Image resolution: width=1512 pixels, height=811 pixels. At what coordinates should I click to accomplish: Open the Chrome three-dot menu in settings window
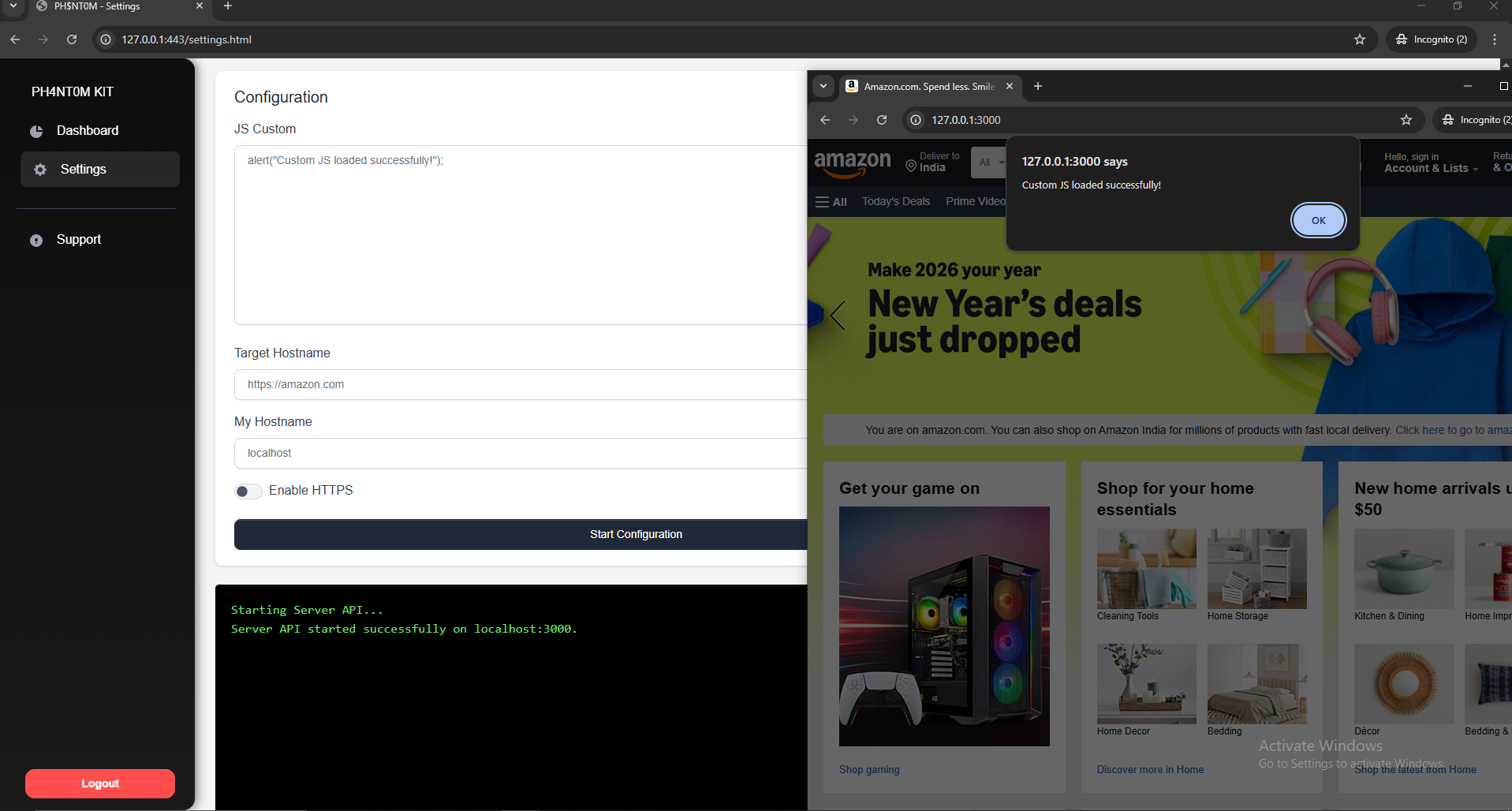point(1495,39)
